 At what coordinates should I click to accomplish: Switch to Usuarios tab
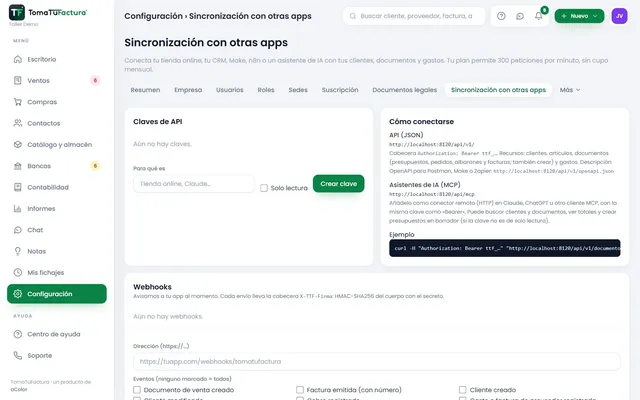tap(229, 90)
